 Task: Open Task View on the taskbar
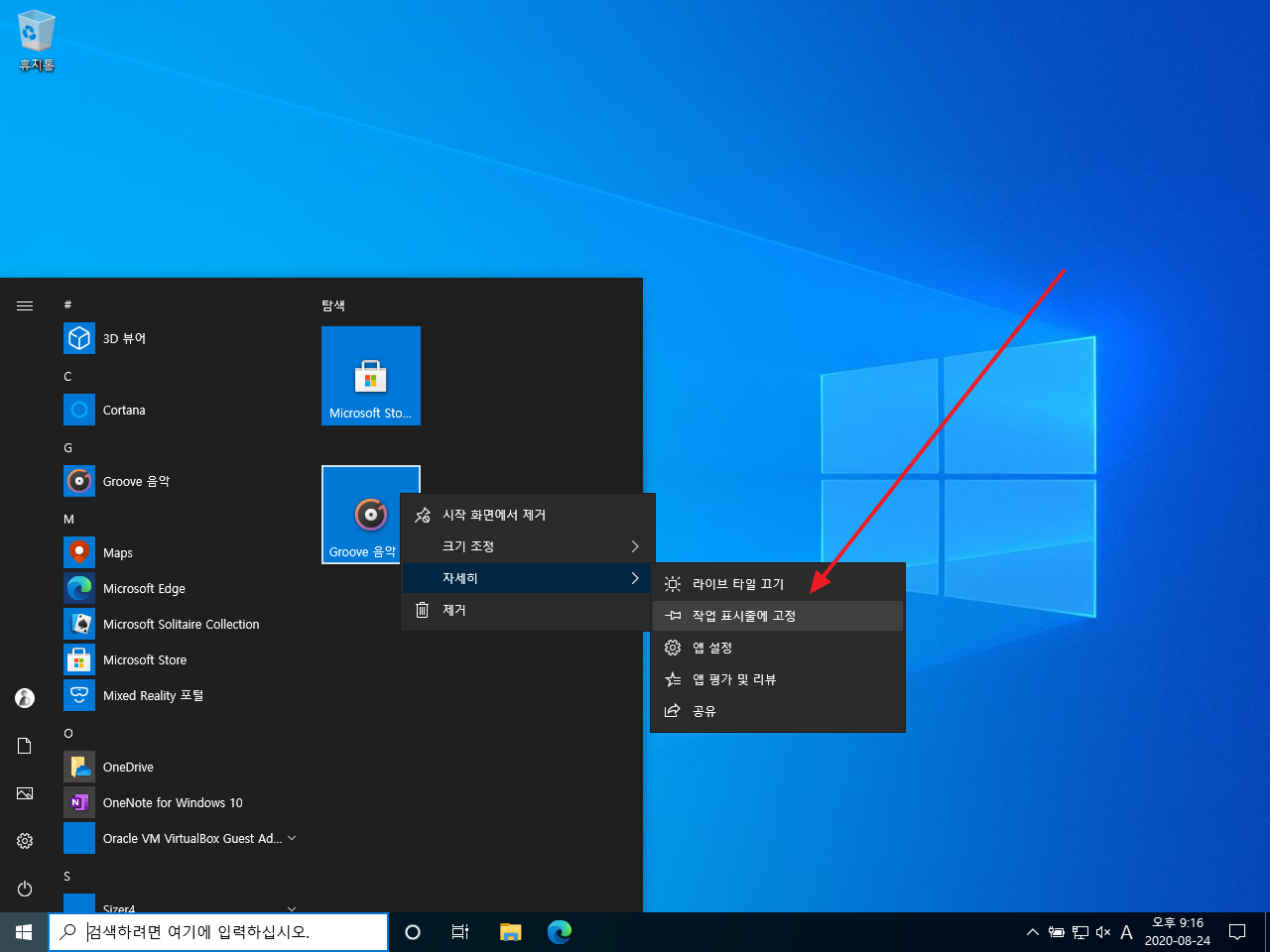click(x=460, y=932)
